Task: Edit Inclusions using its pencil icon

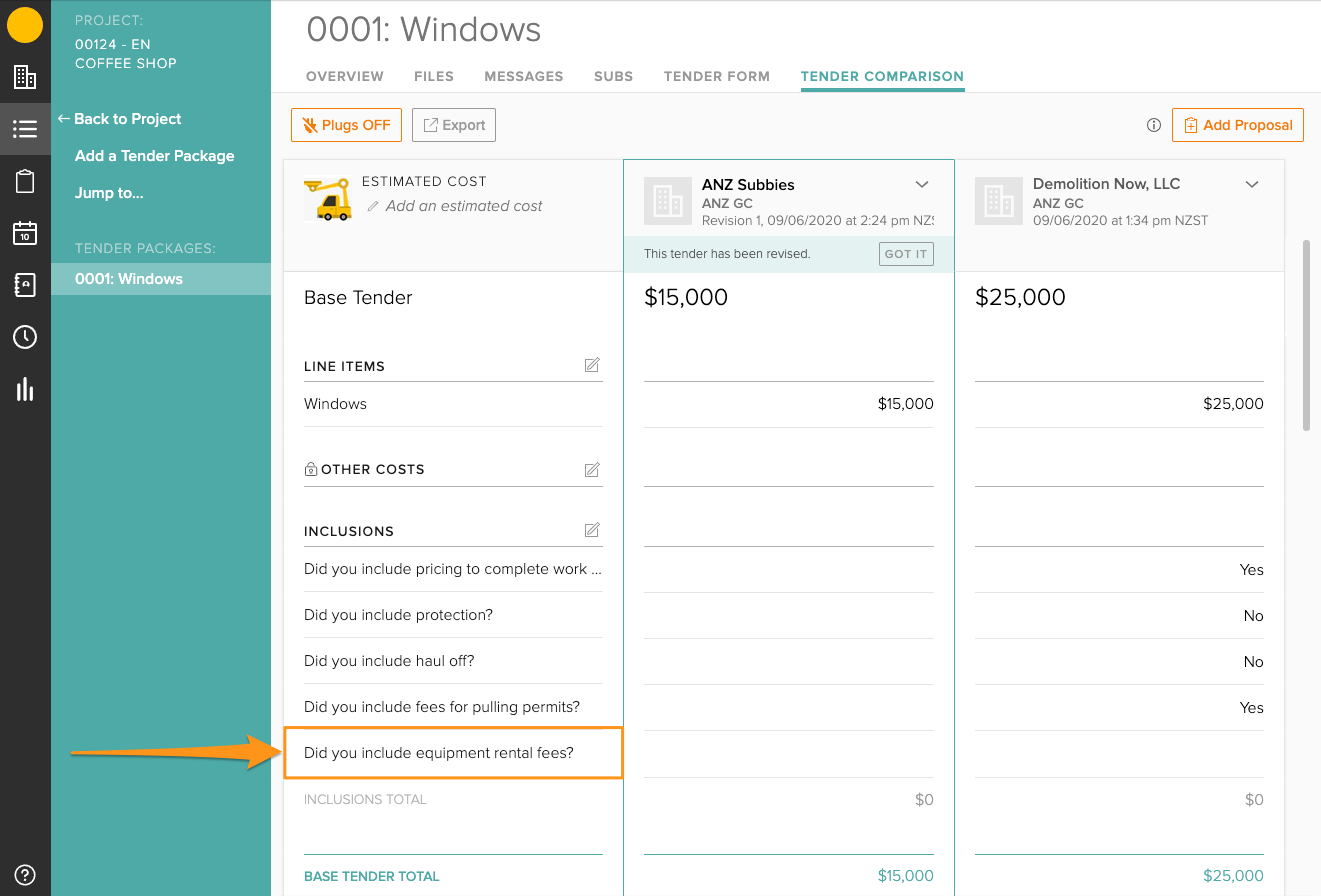Action: pyautogui.click(x=592, y=530)
